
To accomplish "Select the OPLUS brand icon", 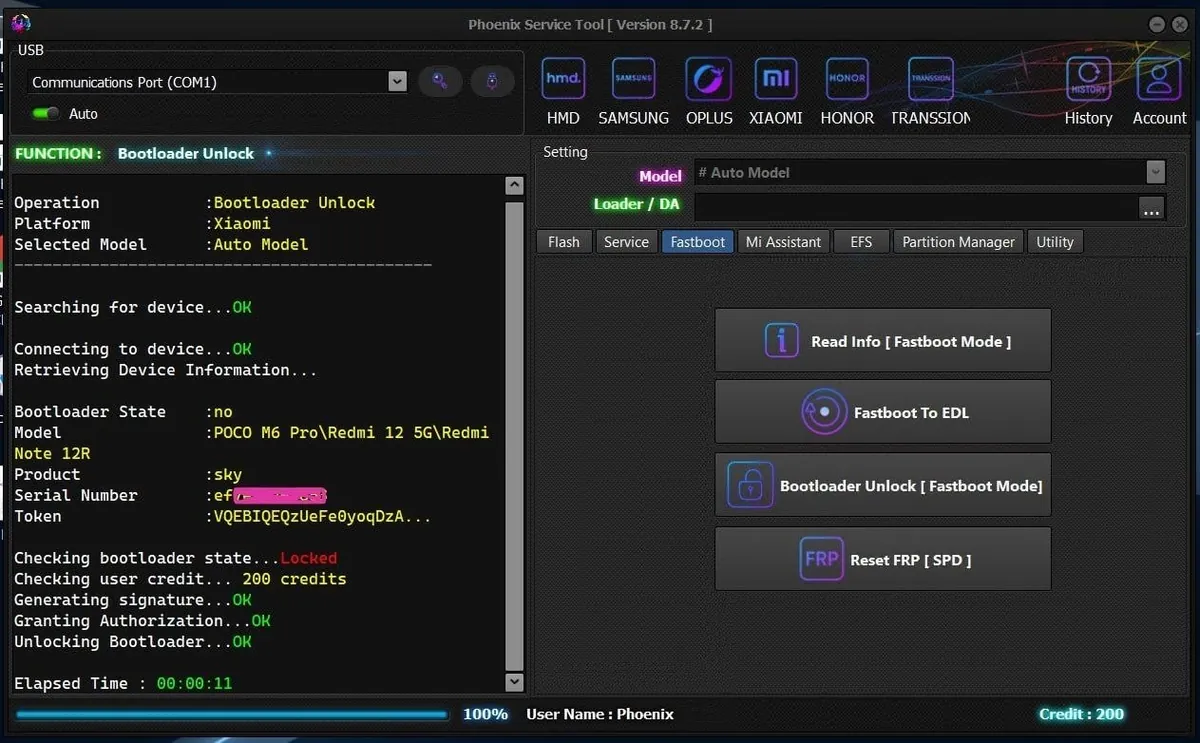I will pyautogui.click(x=709, y=79).
